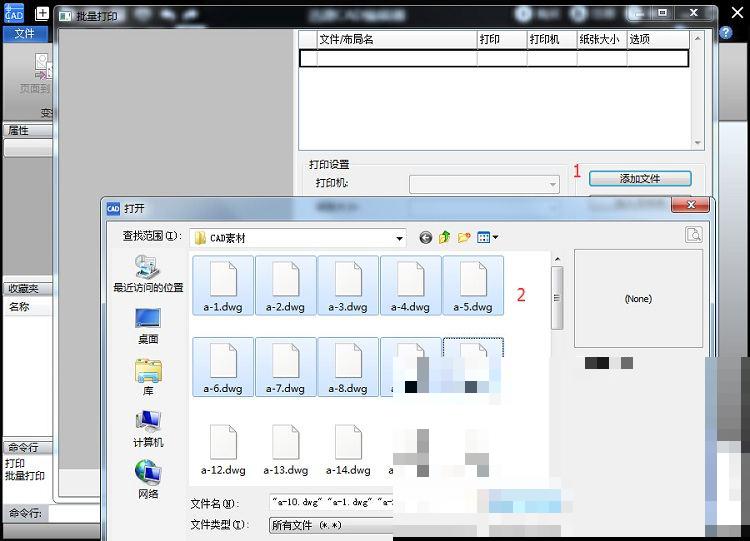Image resolution: width=750 pixels, height=541 pixels.
Task: Select file a-12.dwg
Action: (x=223, y=450)
